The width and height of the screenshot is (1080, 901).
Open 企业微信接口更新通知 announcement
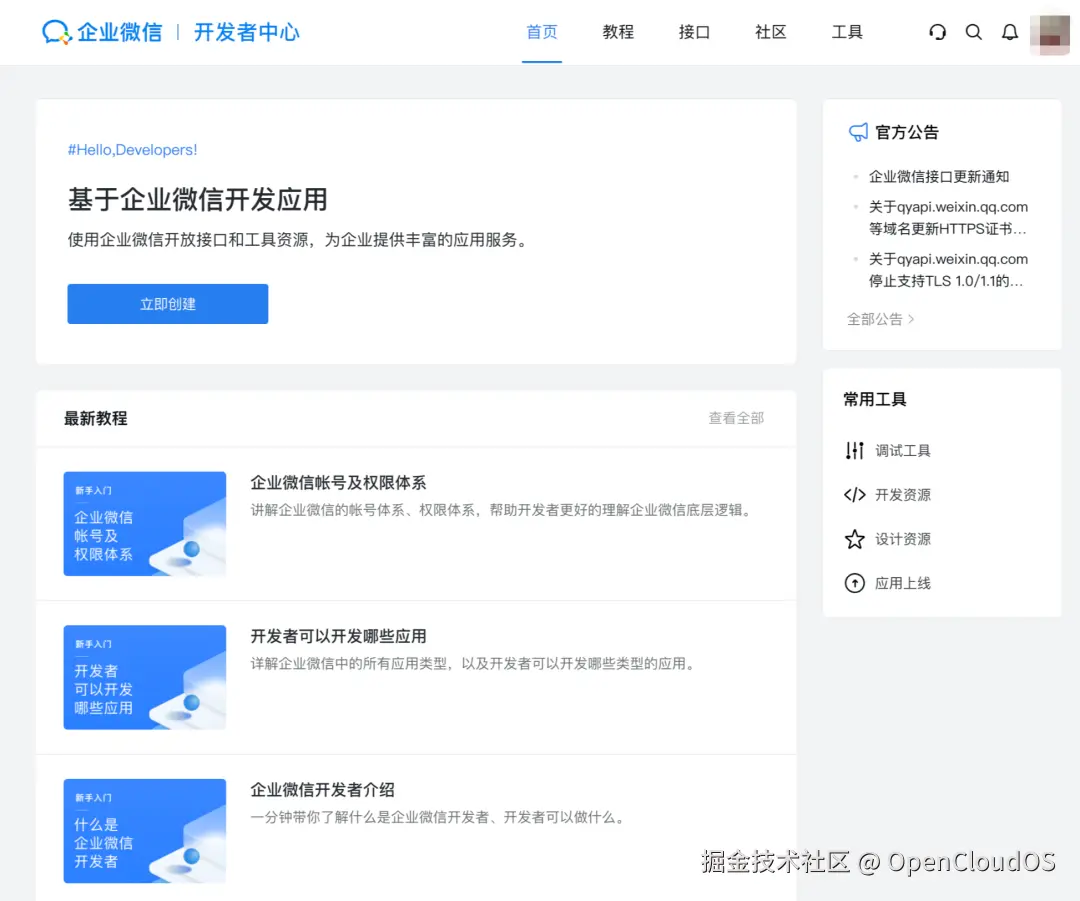click(939, 176)
